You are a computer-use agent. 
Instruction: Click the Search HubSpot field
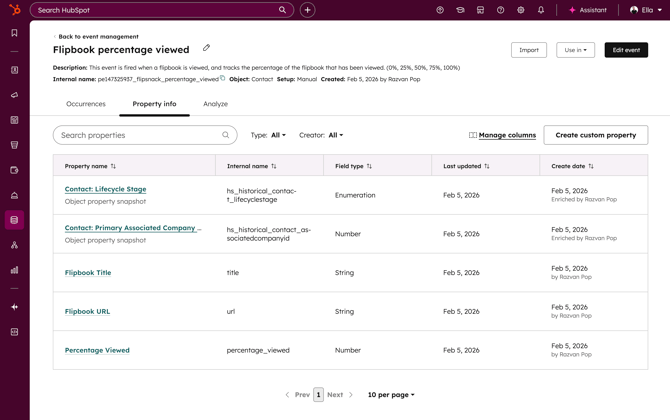tap(162, 10)
